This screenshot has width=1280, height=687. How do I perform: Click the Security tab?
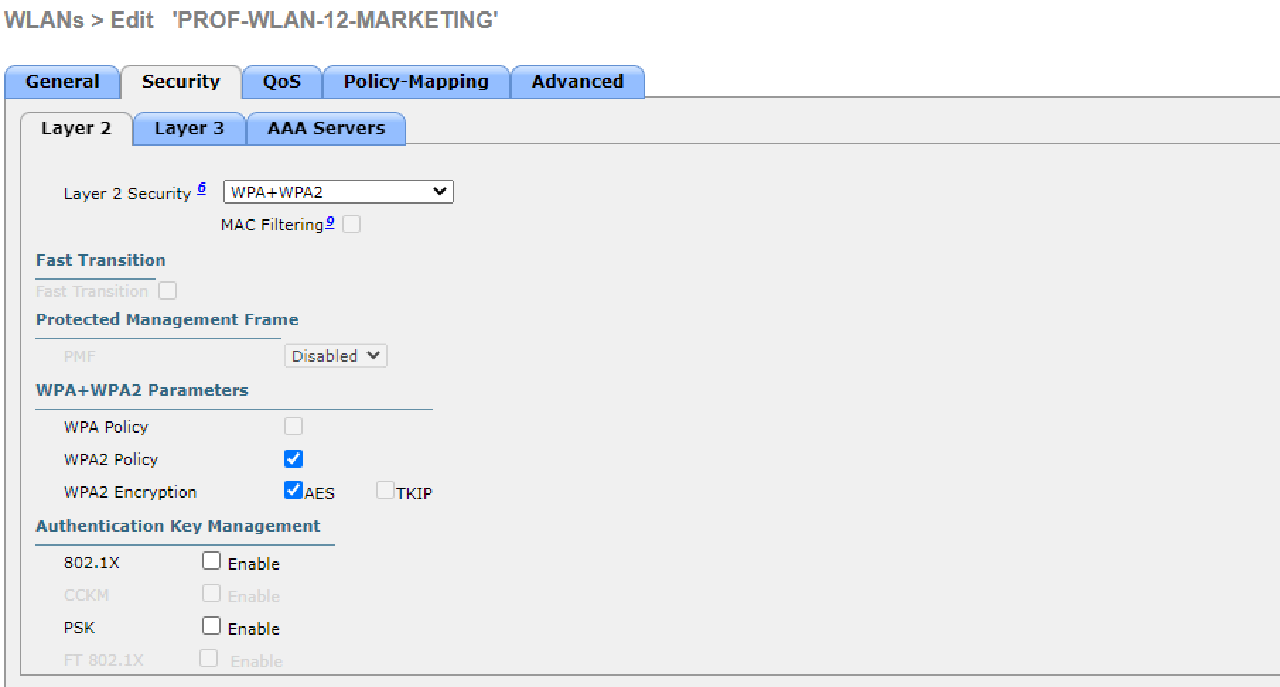click(x=180, y=82)
